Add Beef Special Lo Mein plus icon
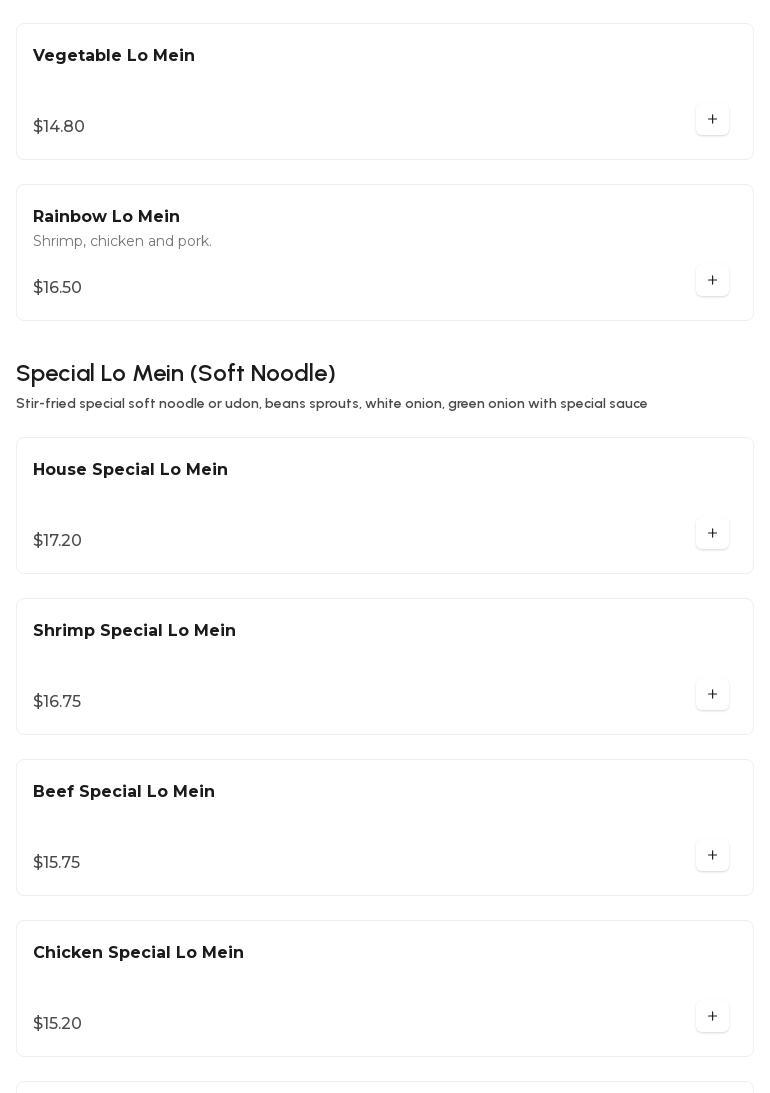The width and height of the screenshot is (770, 1093). click(x=712, y=856)
